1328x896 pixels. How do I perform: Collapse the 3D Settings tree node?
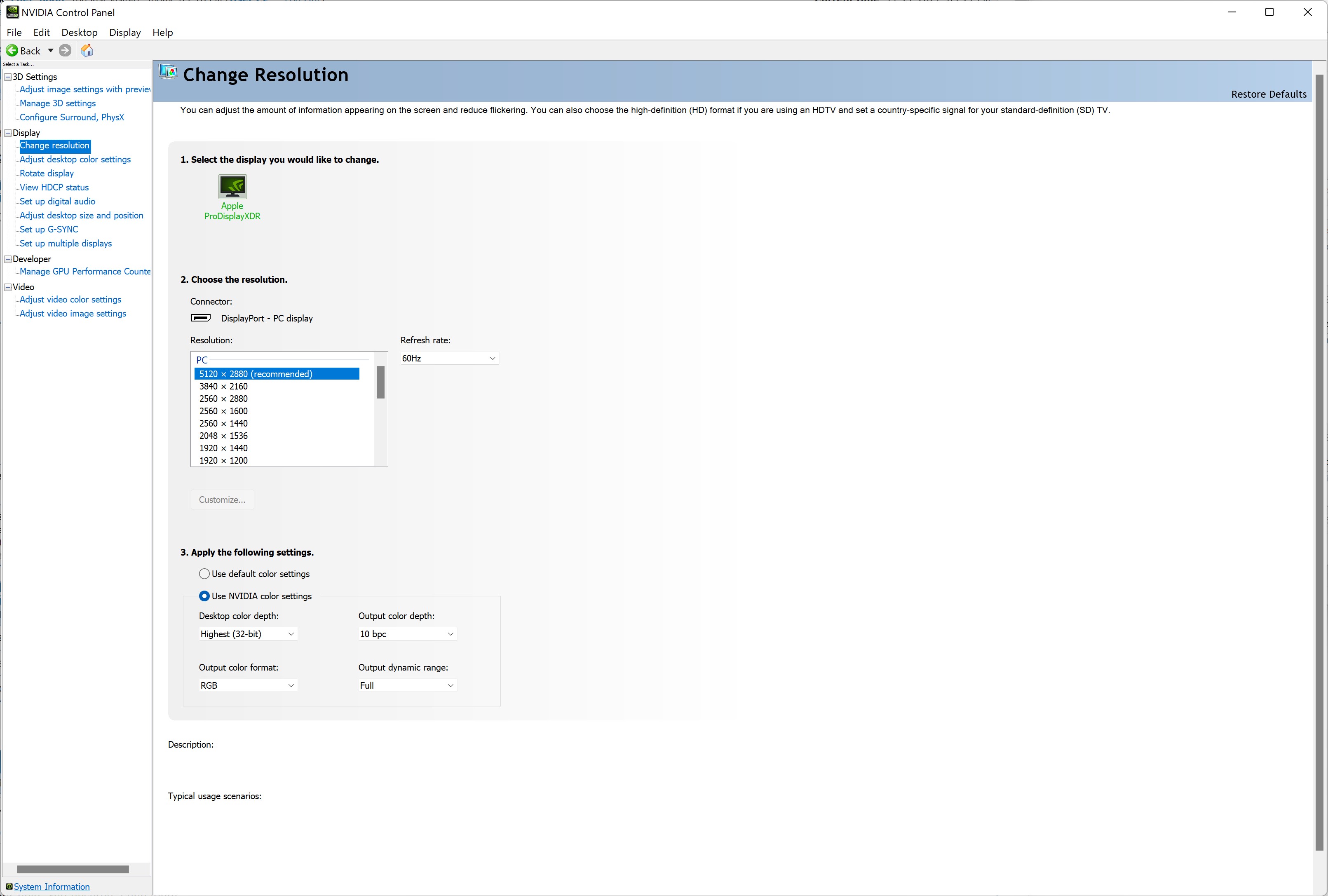coord(8,77)
